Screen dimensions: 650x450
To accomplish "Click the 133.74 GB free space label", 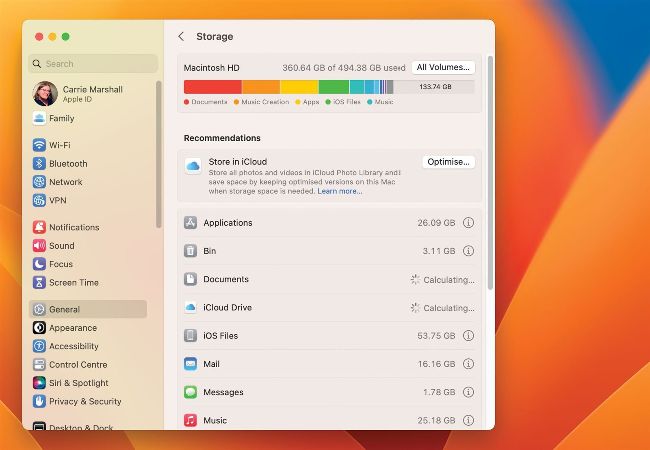I will coord(435,87).
